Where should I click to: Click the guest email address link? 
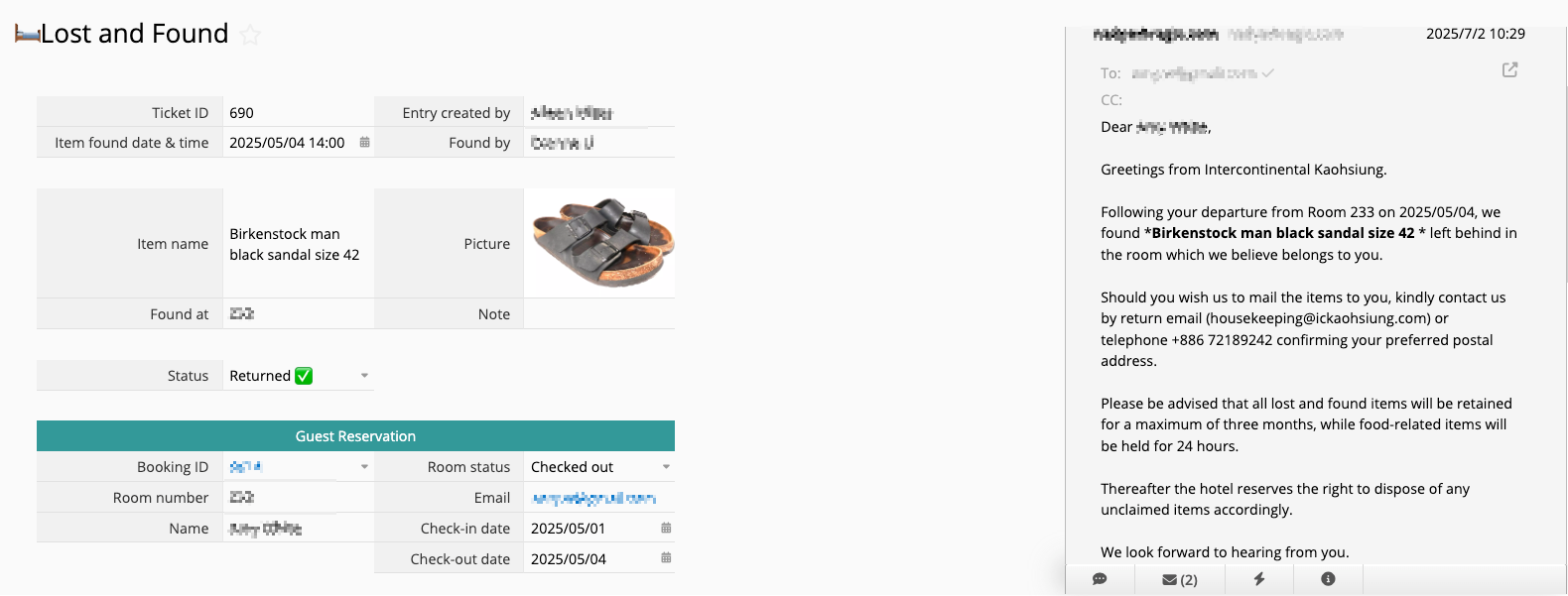pos(593,498)
